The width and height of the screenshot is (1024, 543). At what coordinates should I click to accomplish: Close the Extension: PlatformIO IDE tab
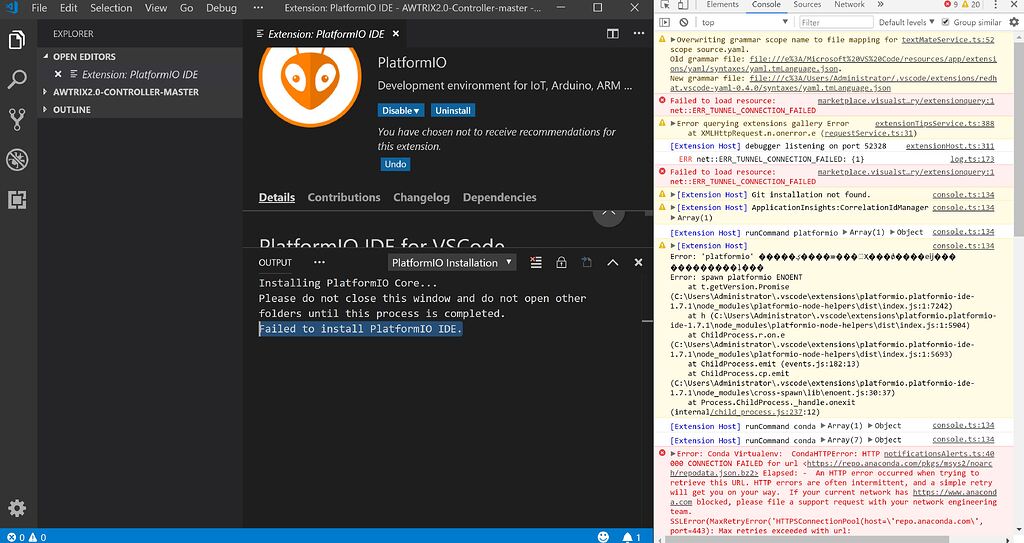pyautogui.click(x=396, y=33)
